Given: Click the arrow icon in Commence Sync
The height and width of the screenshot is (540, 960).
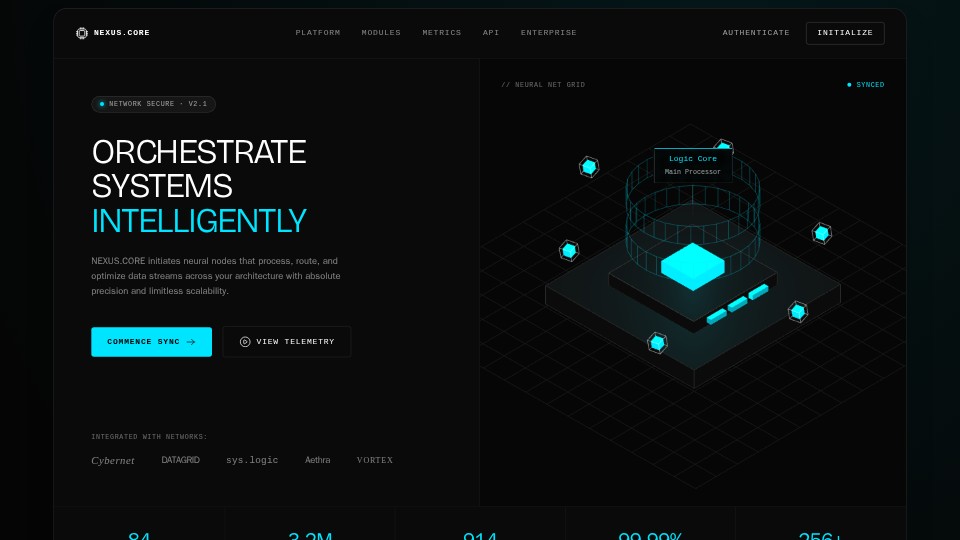Looking at the screenshot, I should (x=191, y=342).
